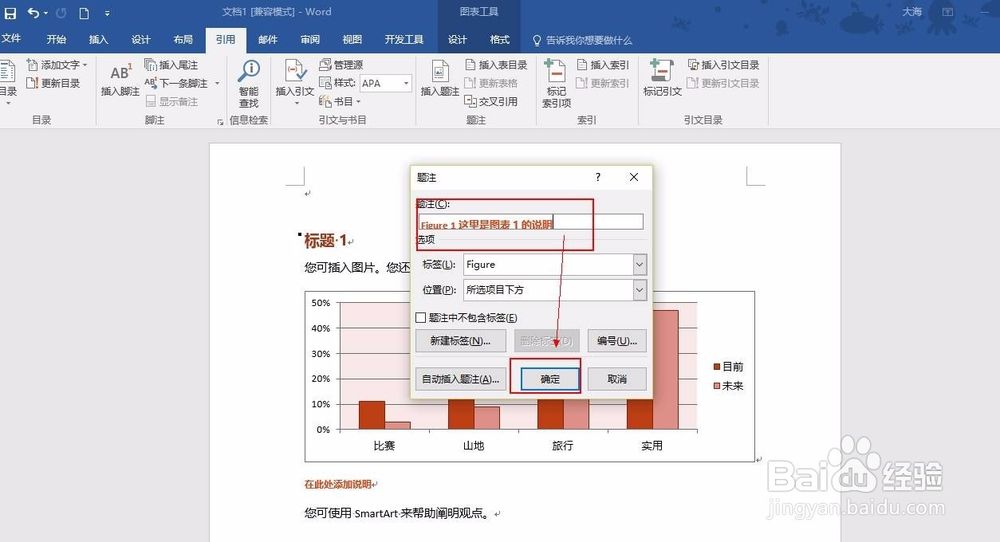Screen dimensions: 1000x542
Task: Toggle Exclude label from caption checkbox
Action: [x=421, y=318]
